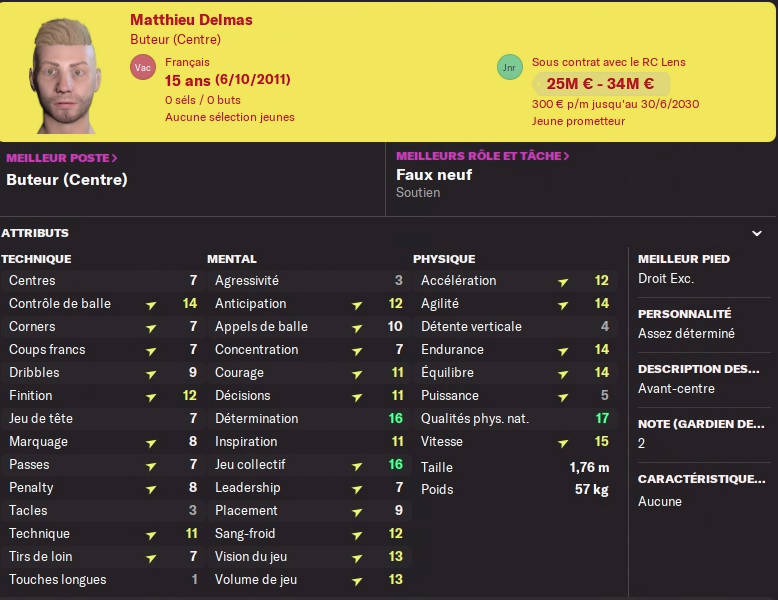Click the trend arrow beside Finition
Viewport: 778px width, 600px height.
(151, 396)
